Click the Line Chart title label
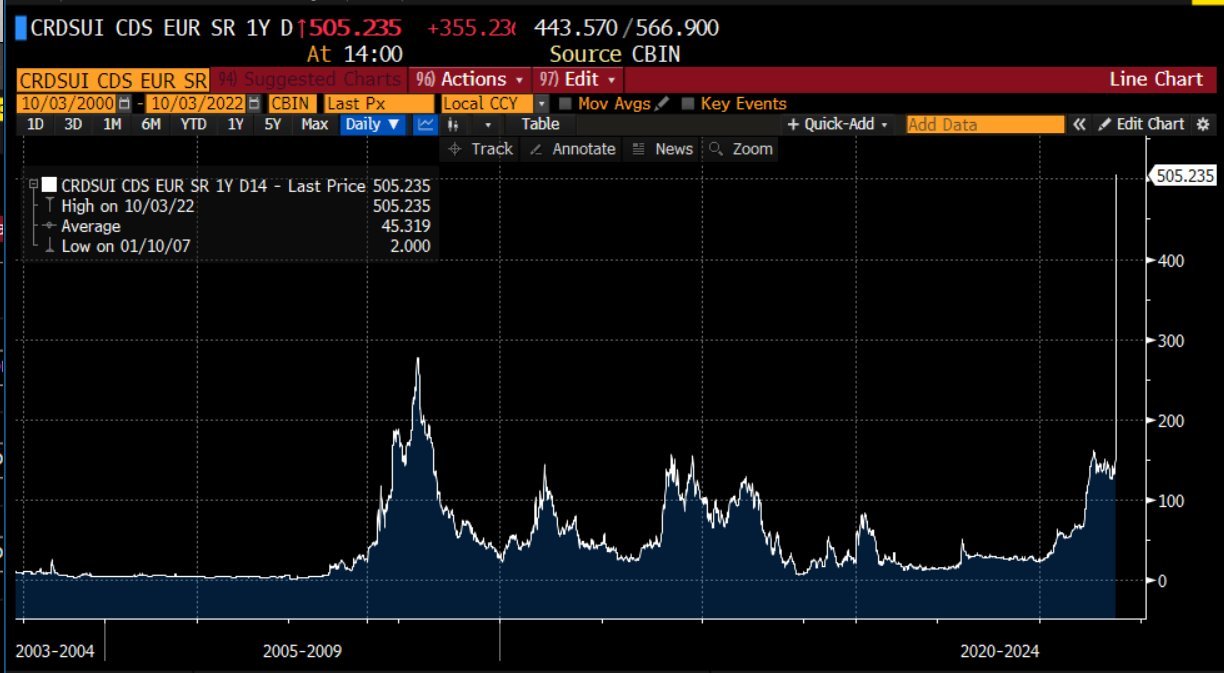This screenshot has width=1224, height=673. coord(1156,79)
